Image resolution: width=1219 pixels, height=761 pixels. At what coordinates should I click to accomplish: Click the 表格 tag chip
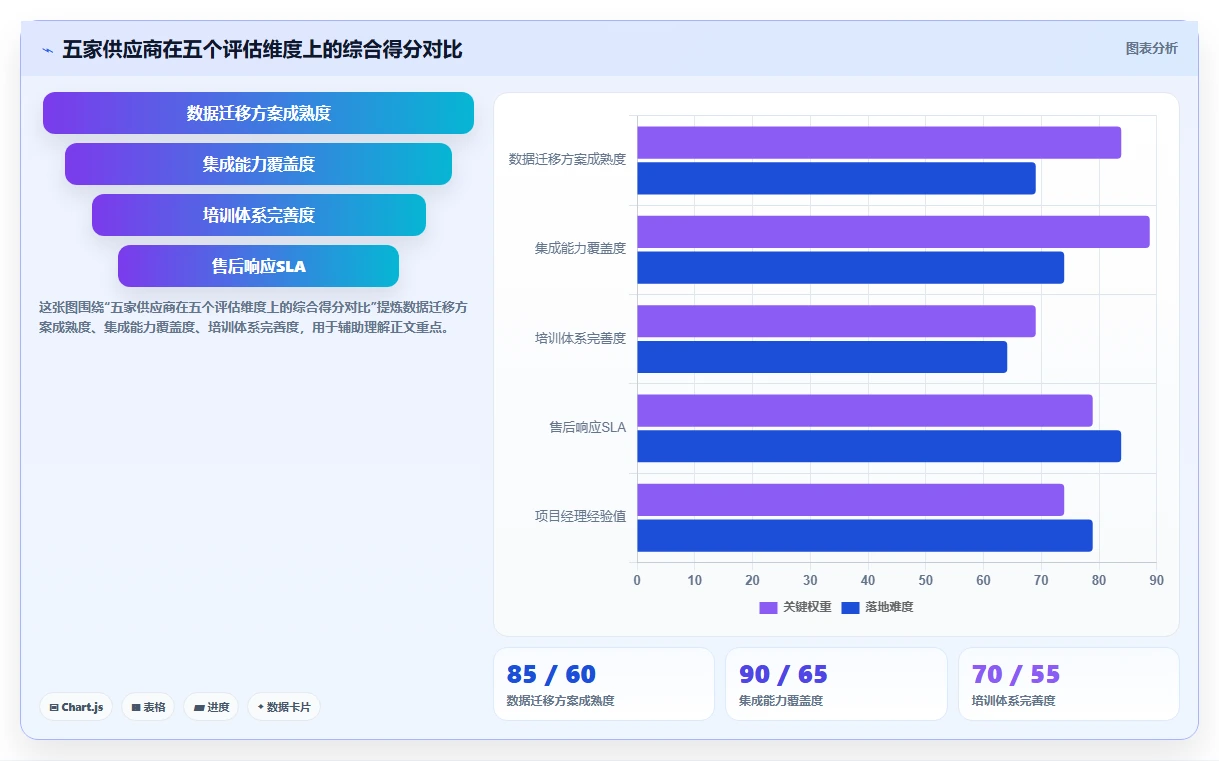click(148, 707)
